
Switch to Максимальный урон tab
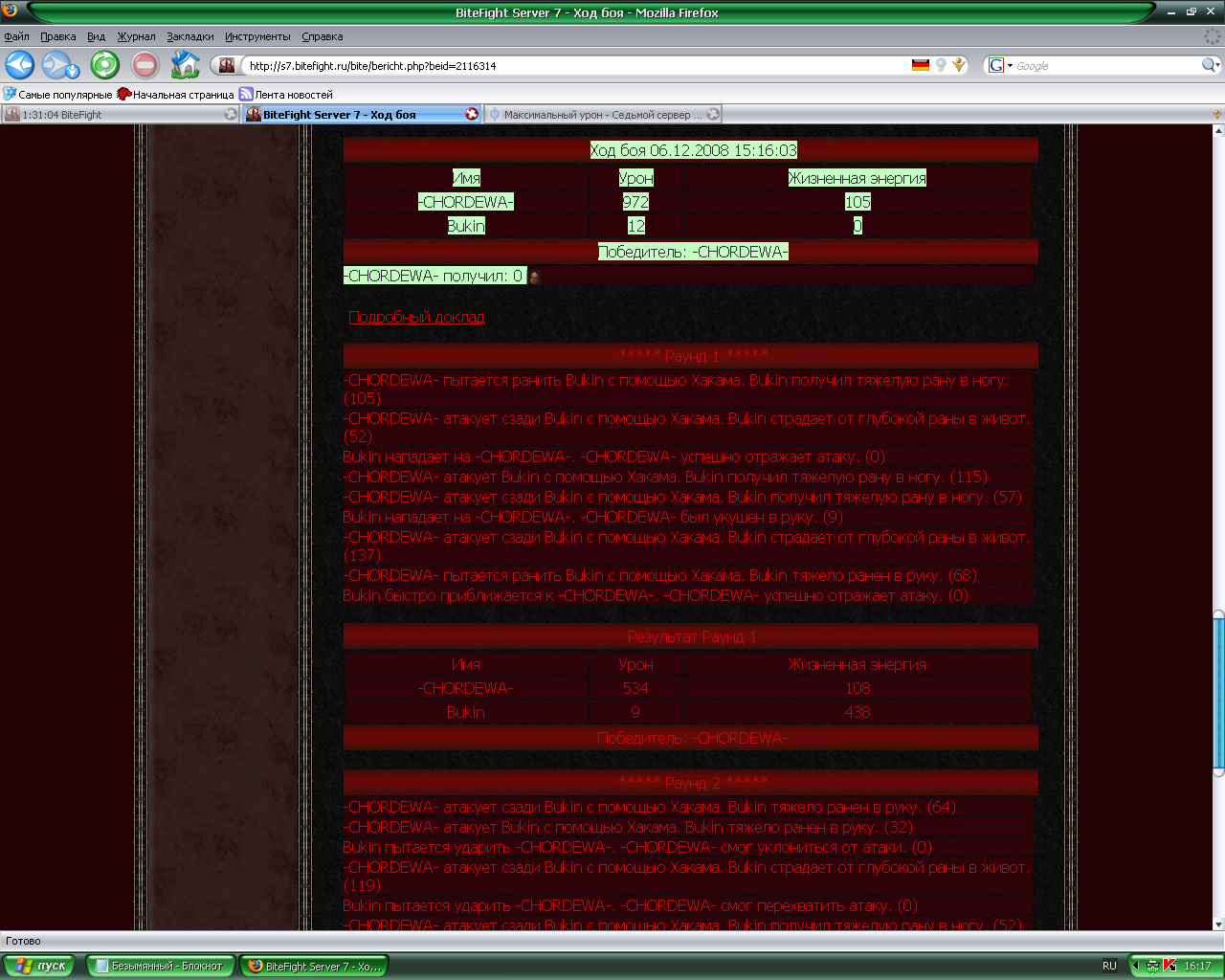click(x=601, y=114)
